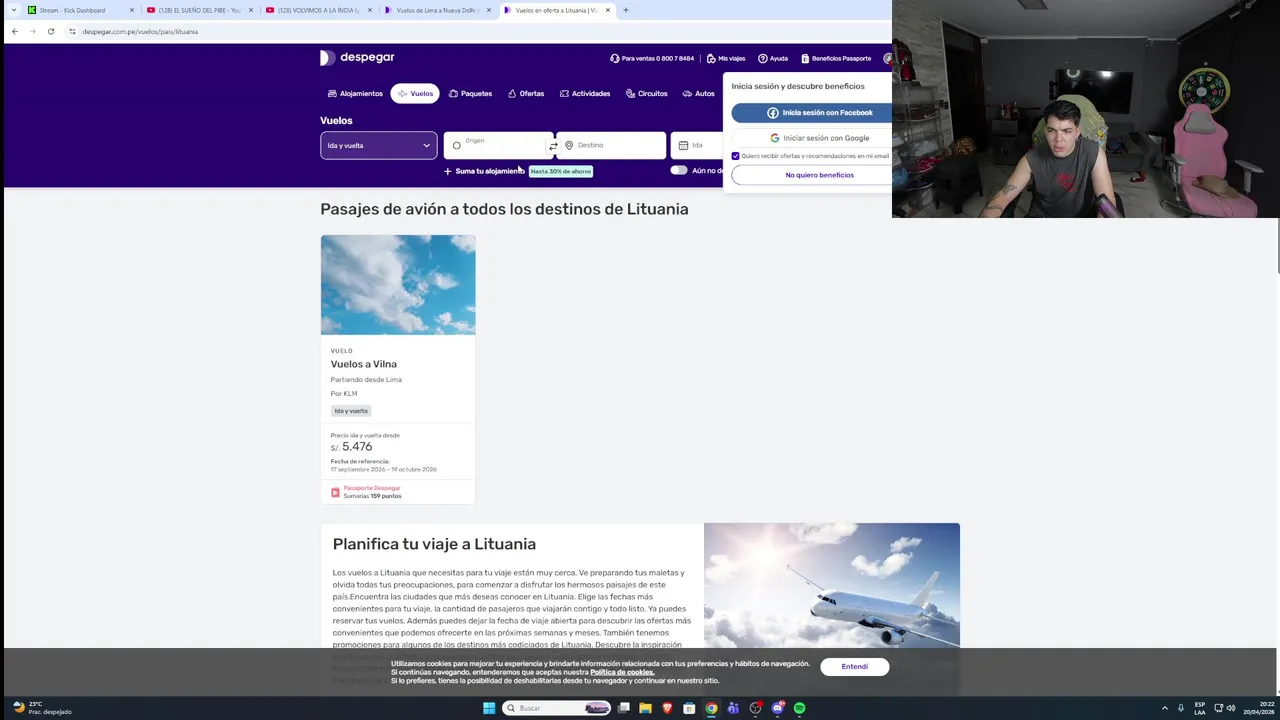Open the Circuitos category

(646, 93)
